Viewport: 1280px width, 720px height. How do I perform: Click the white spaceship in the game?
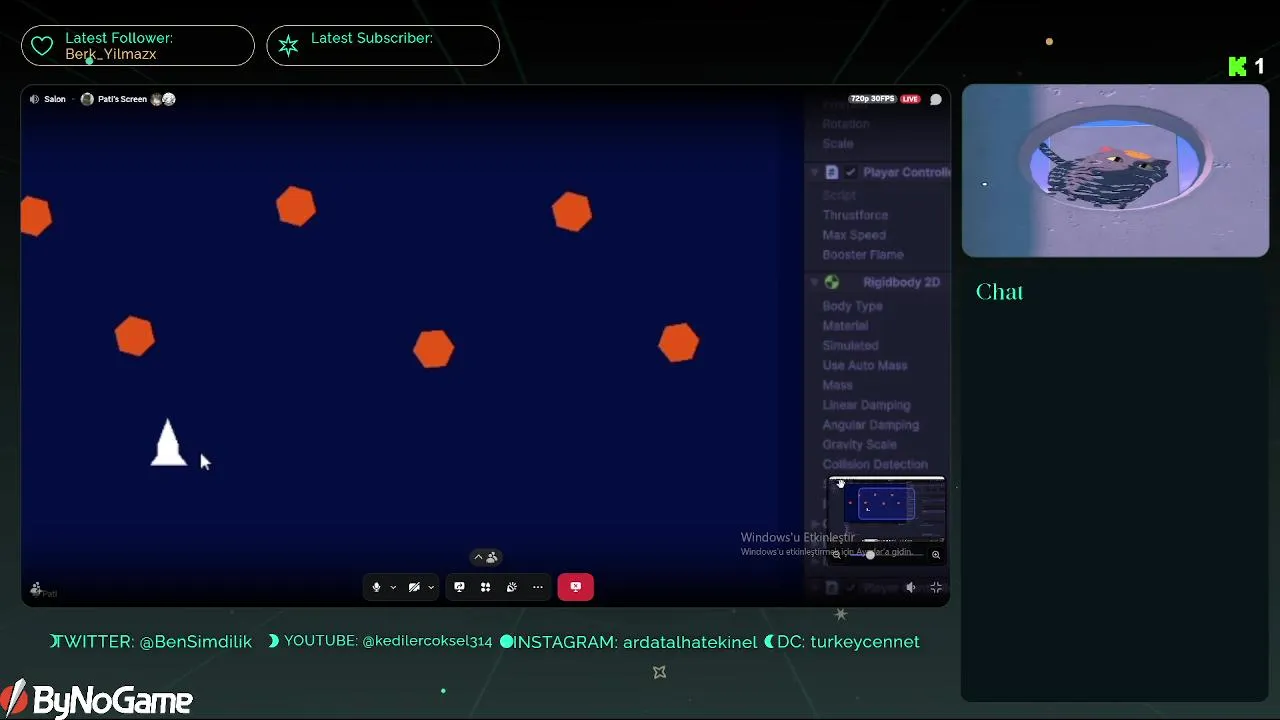[168, 443]
